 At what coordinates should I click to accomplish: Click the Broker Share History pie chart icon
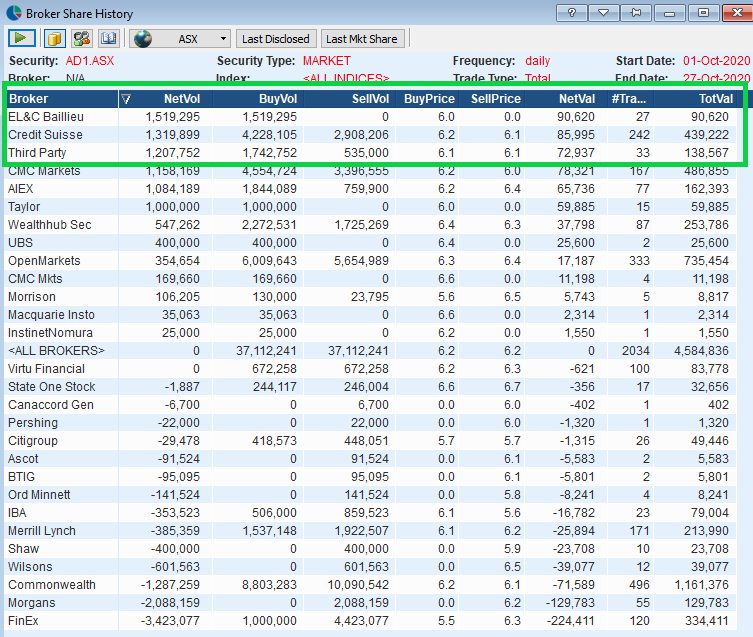(x=13, y=13)
